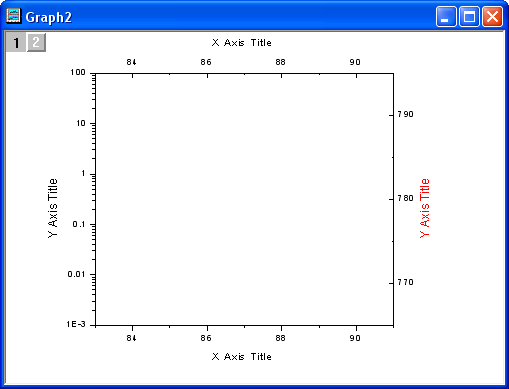
Task: Click the top axis 90 tick label
Action: 355,62
